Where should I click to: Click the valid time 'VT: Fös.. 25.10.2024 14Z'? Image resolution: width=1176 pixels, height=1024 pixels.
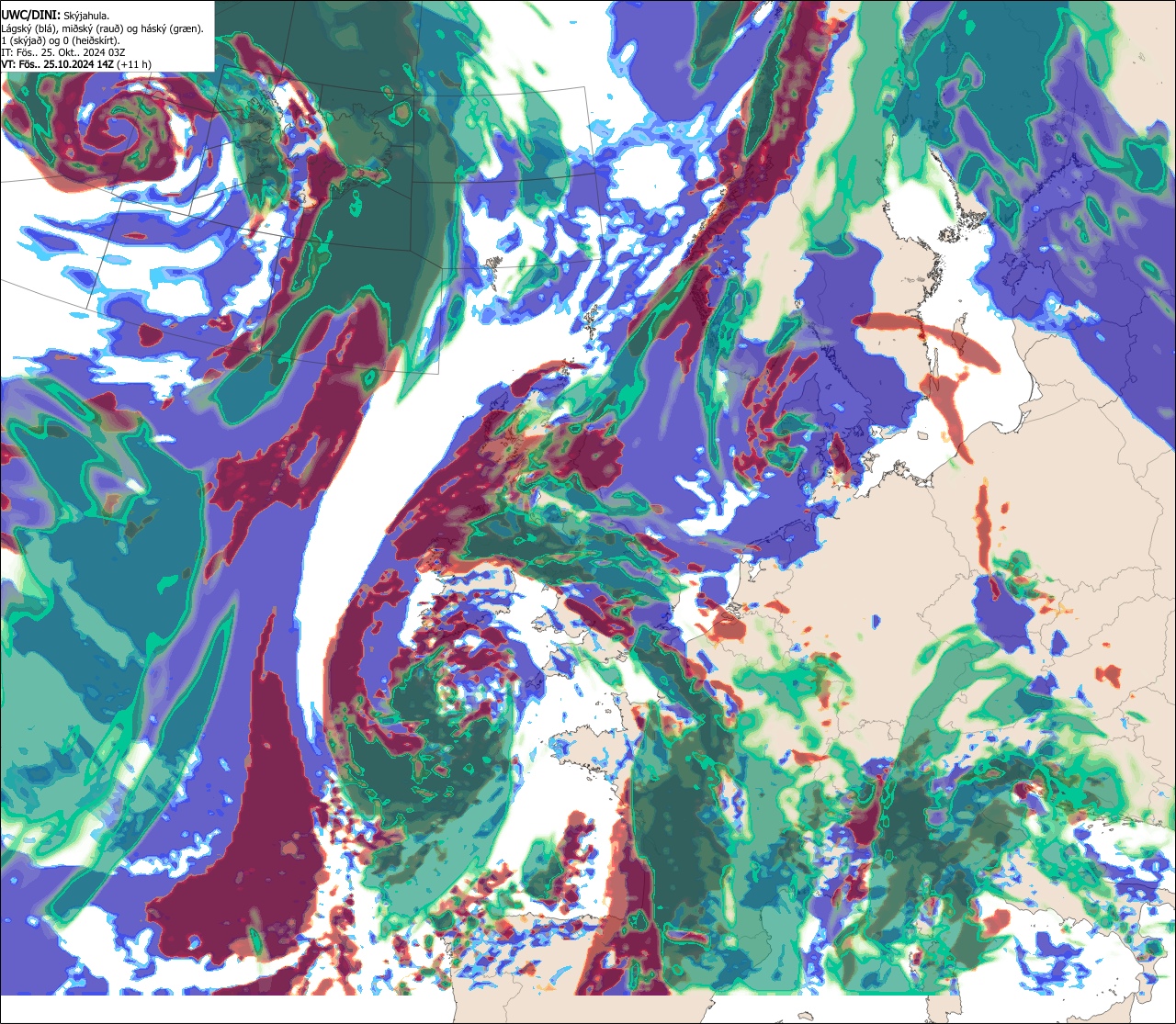click(58, 64)
